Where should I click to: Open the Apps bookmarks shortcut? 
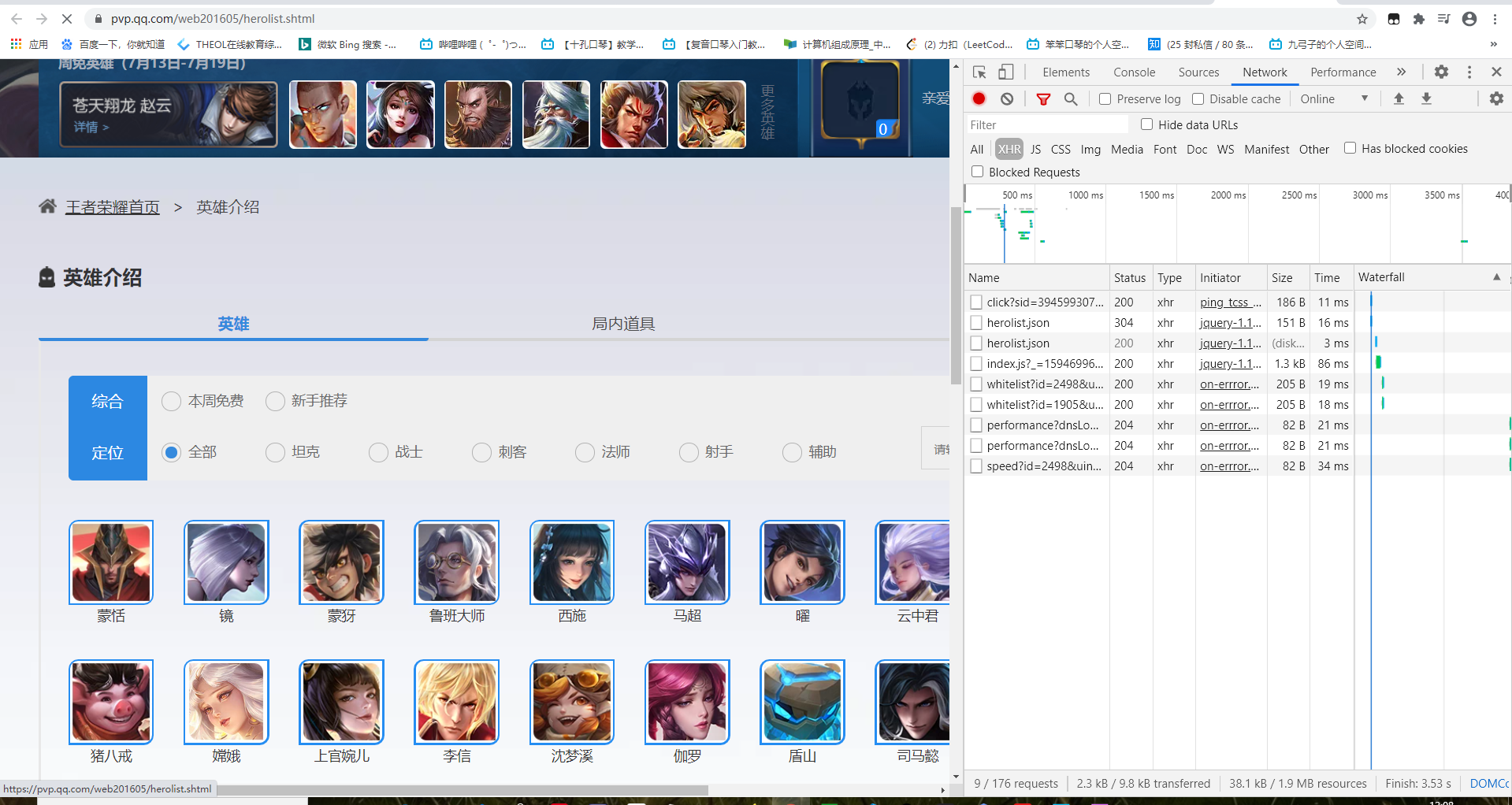coord(29,44)
